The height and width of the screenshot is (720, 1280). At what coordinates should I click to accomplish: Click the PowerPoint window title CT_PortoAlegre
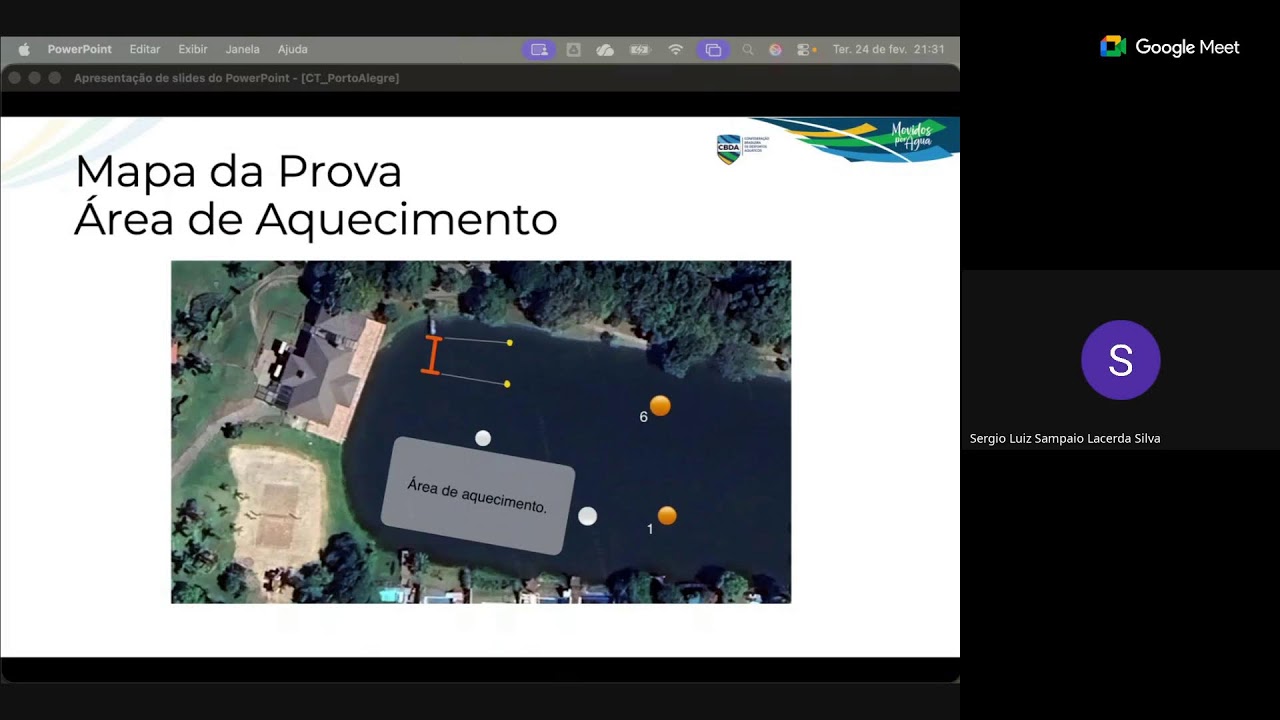(236, 78)
